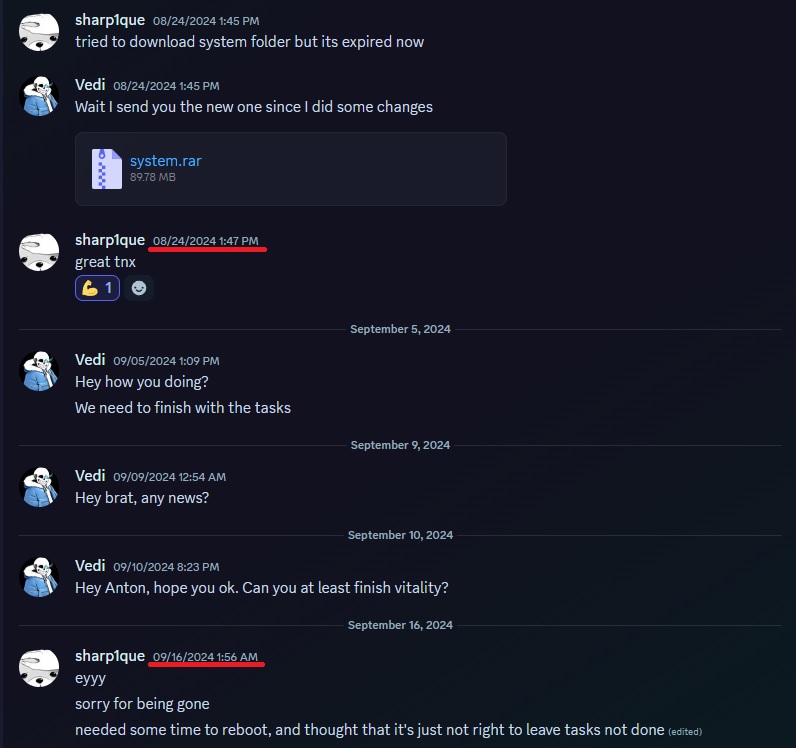Click the September 16, 2024 date divider
This screenshot has height=748, width=796.
pyautogui.click(x=400, y=625)
